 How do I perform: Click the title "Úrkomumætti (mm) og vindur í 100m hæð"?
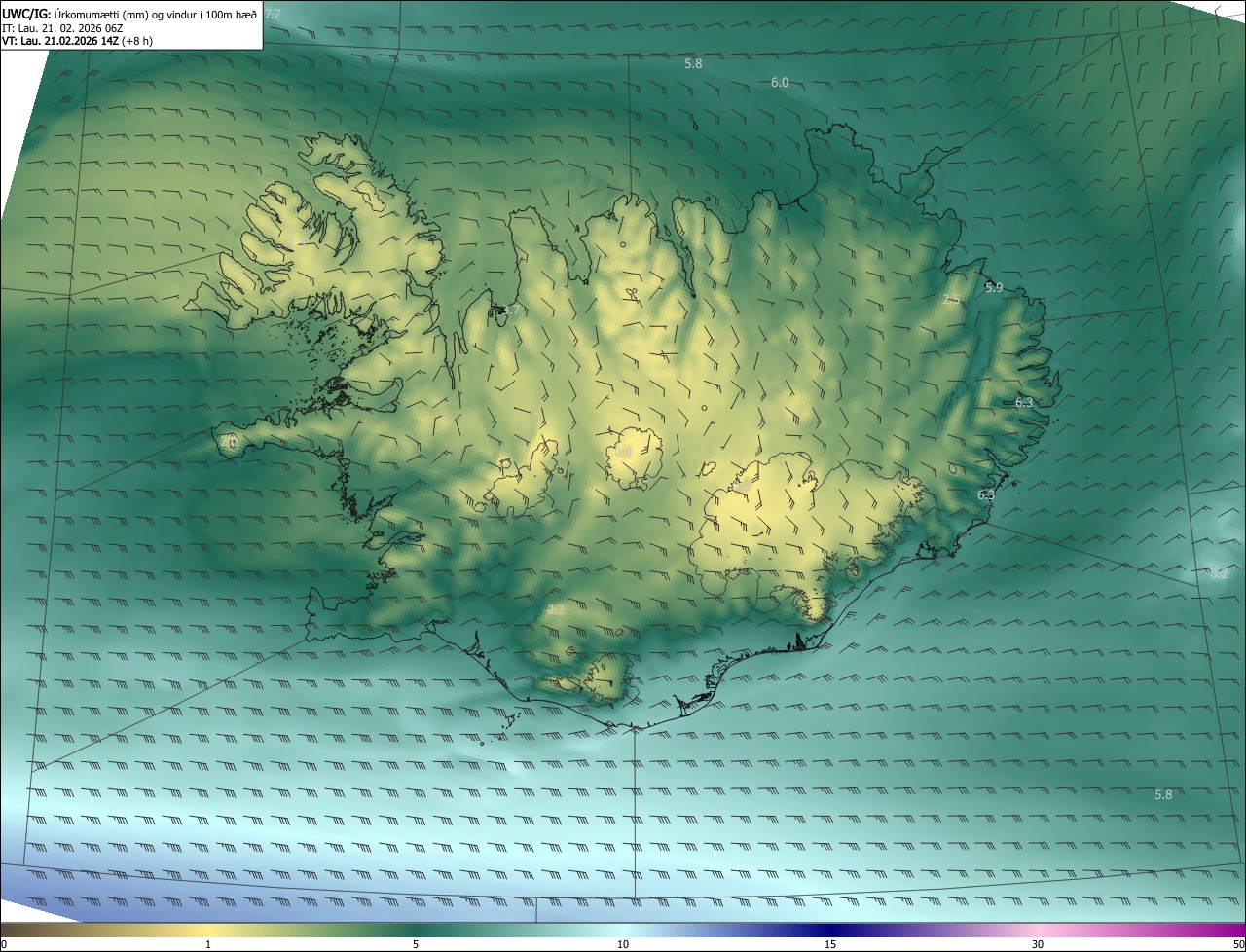(x=156, y=14)
